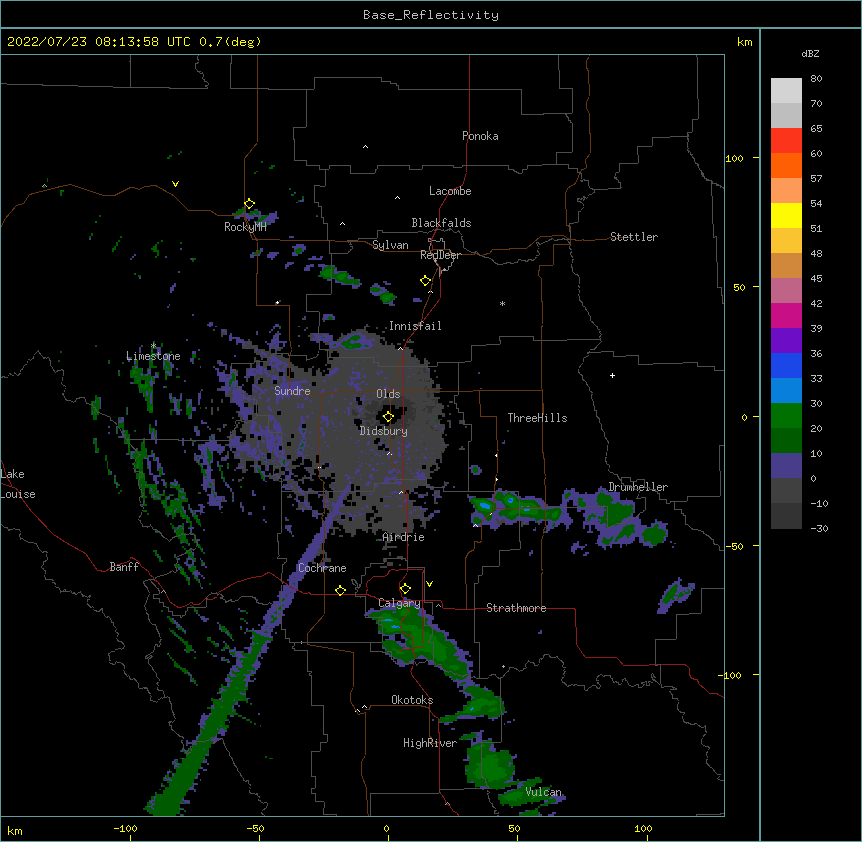Click the yellow diamond marker directly above Calgary
Viewport: 862px width, 842px height.
(x=405, y=589)
